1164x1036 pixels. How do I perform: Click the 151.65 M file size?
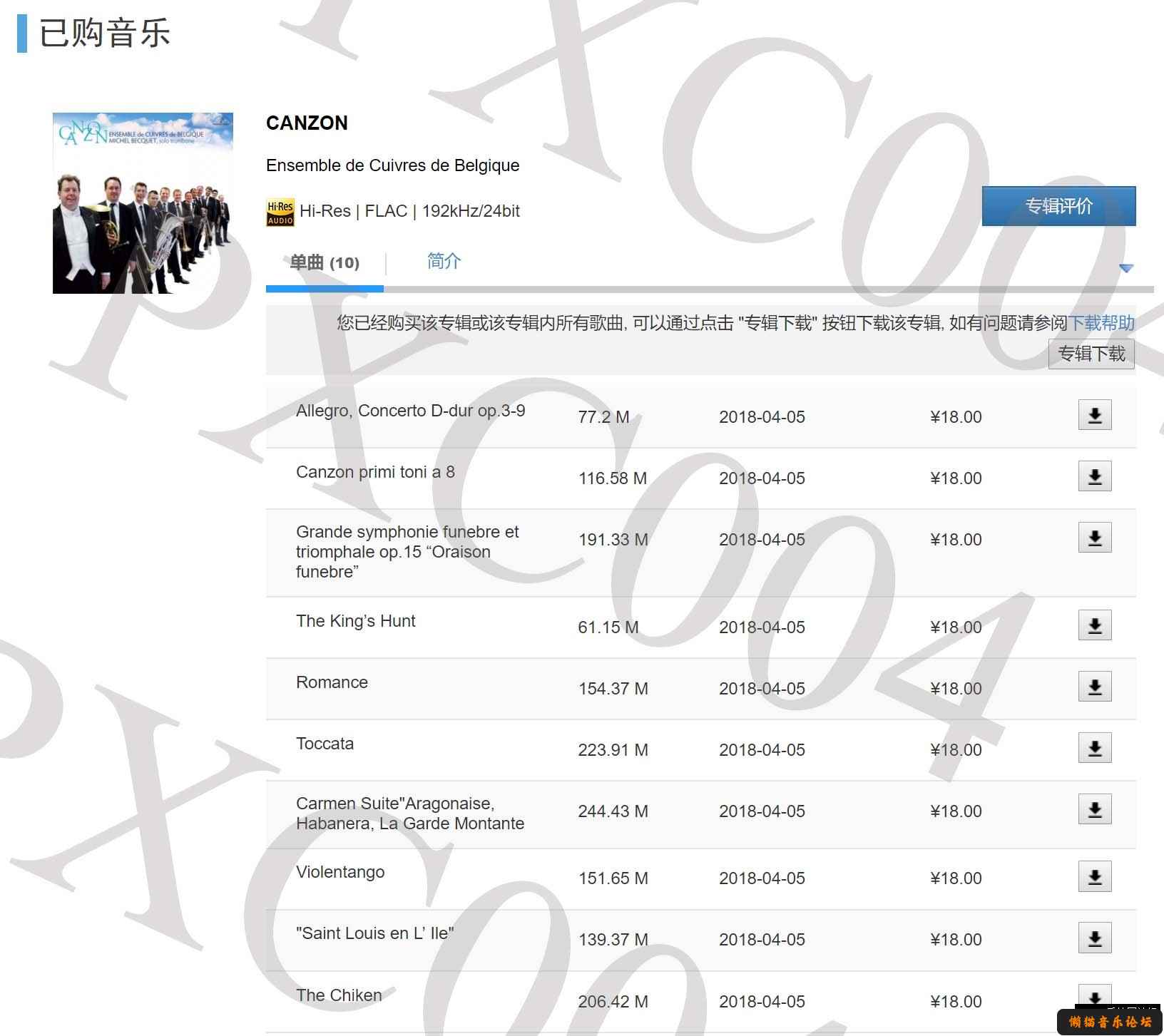pyautogui.click(x=613, y=878)
